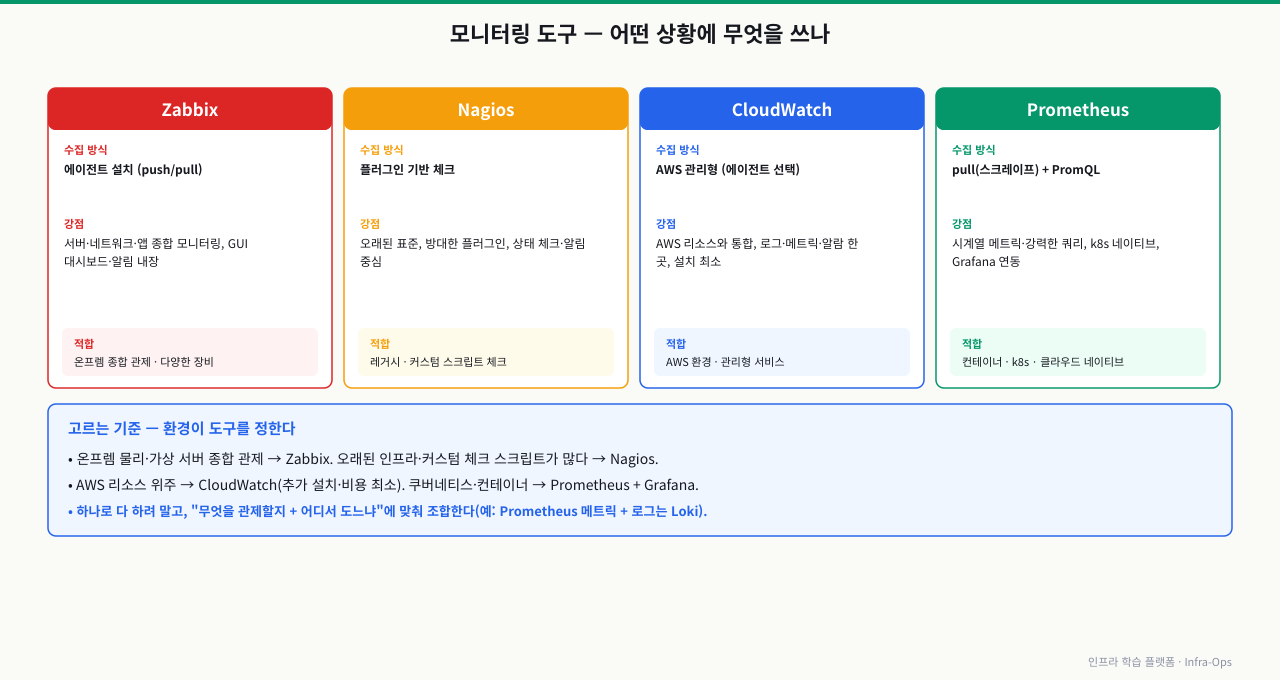Click the title '모니터링 도구 — 어떤 상황에 무엇을 쓰나'
This screenshot has width=1280, height=680.
[x=640, y=34]
